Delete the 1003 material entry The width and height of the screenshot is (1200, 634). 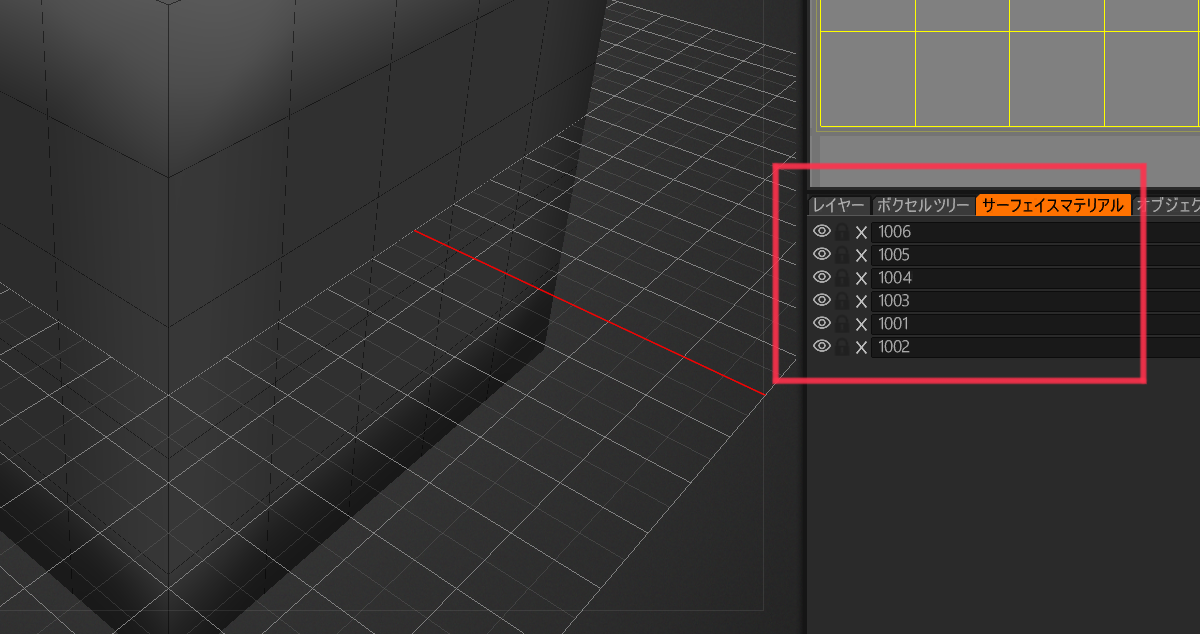pos(861,302)
